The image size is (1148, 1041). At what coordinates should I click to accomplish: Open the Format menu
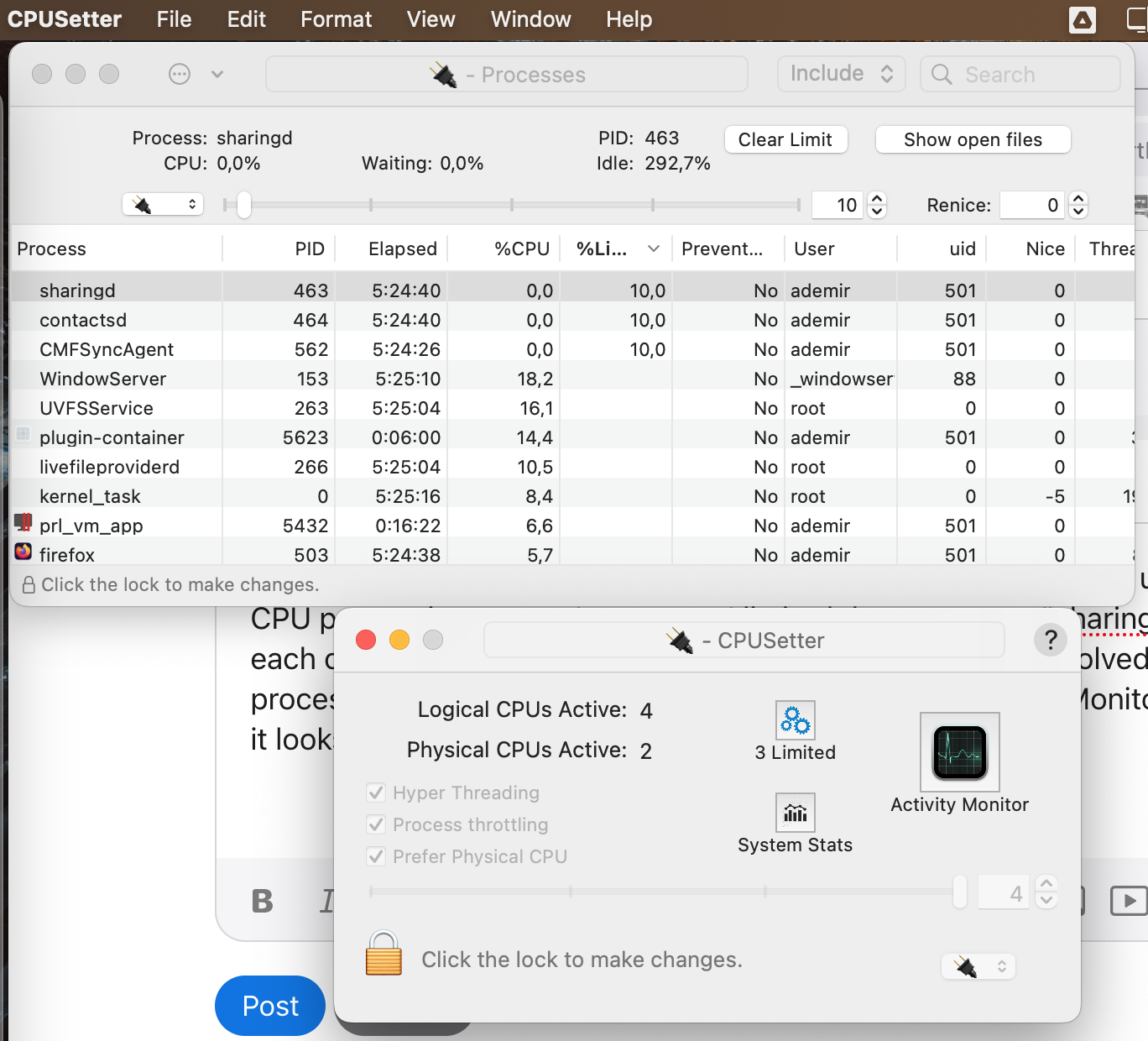coord(336,19)
